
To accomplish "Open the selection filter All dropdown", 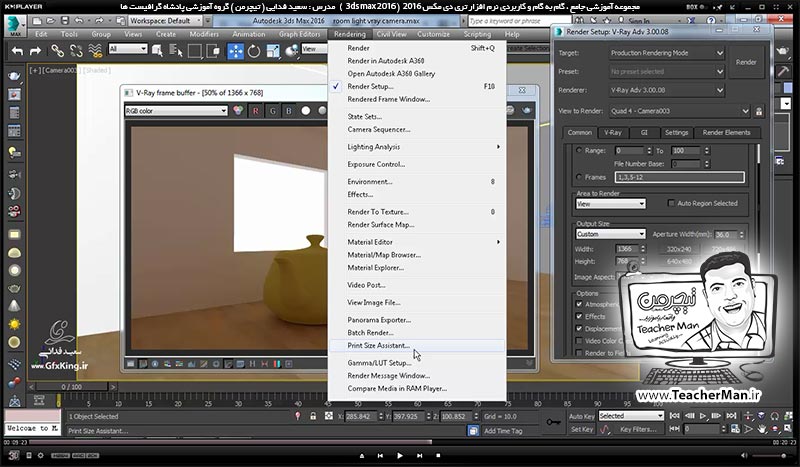I will pos(128,49).
